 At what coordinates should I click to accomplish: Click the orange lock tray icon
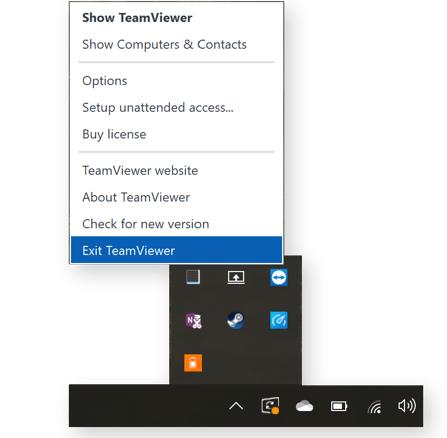[193, 363]
